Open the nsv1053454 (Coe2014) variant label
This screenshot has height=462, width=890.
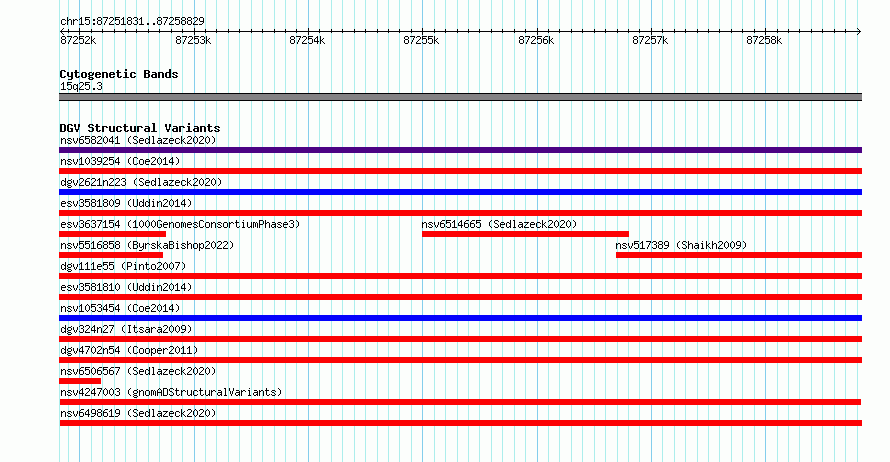tap(120, 308)
